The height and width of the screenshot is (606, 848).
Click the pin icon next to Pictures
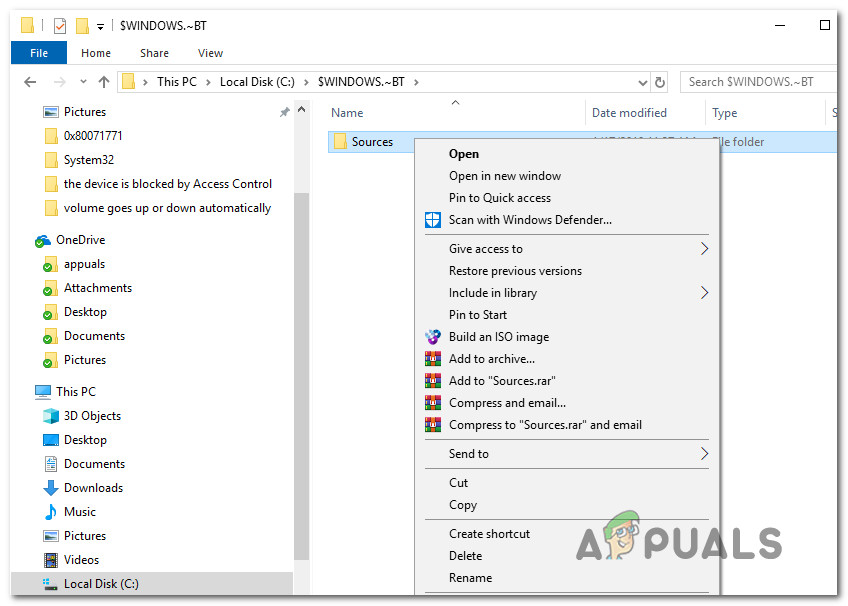pyautogui.click(x=284, y=112)
